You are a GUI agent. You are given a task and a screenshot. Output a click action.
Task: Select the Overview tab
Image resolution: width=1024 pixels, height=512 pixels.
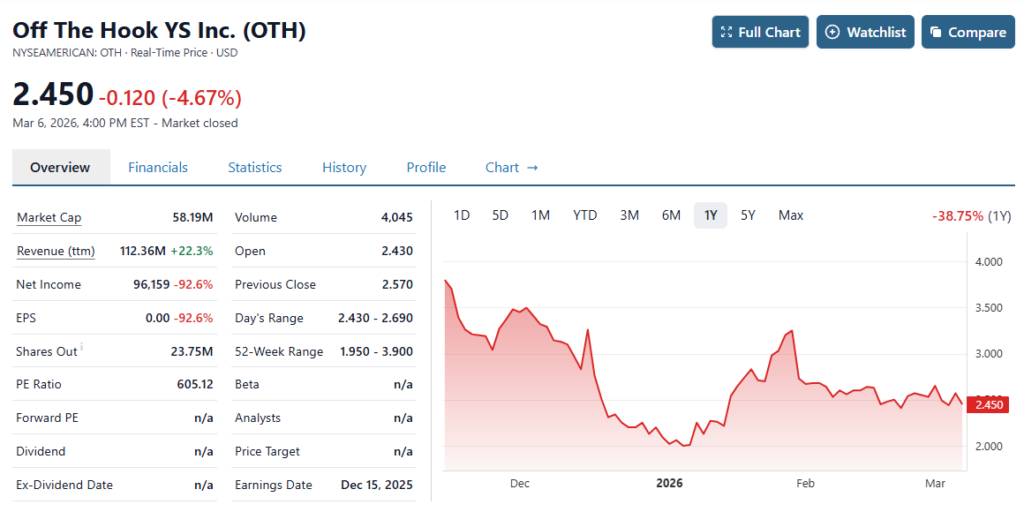coord(60,167)
